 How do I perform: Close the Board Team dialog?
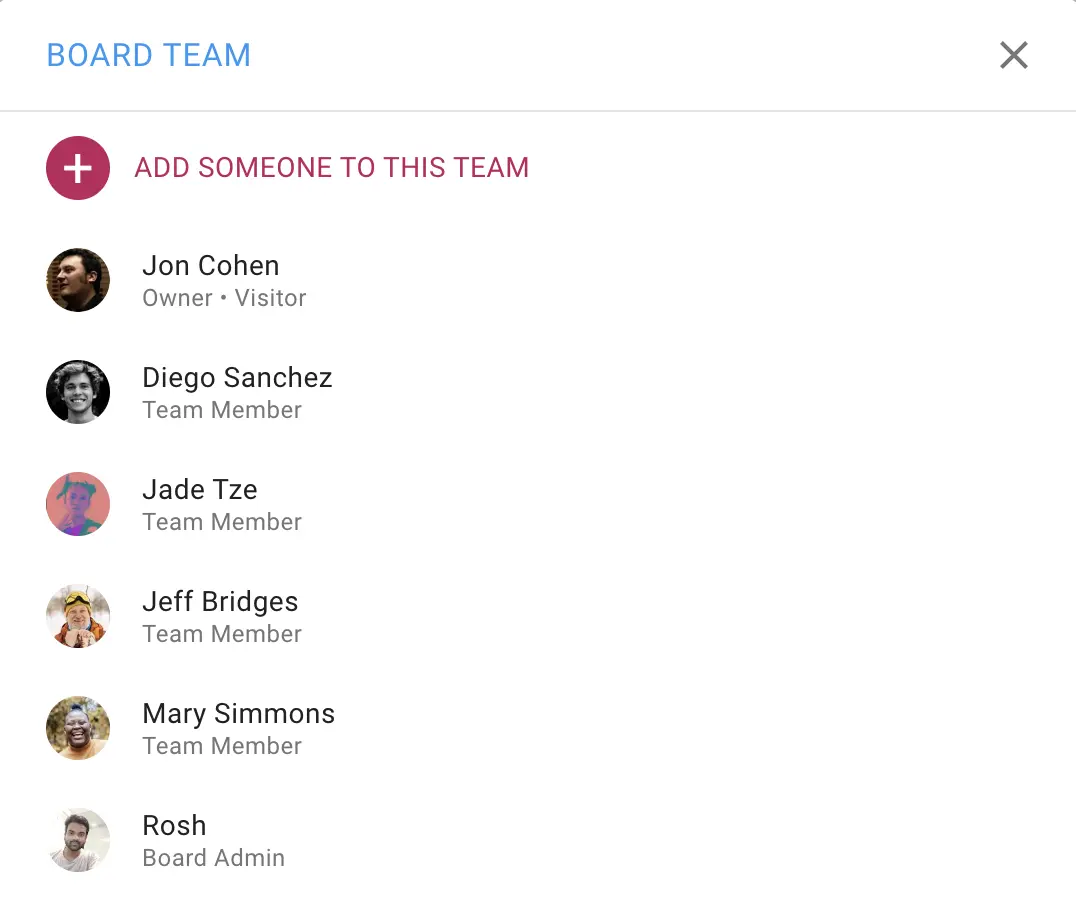1014,55
